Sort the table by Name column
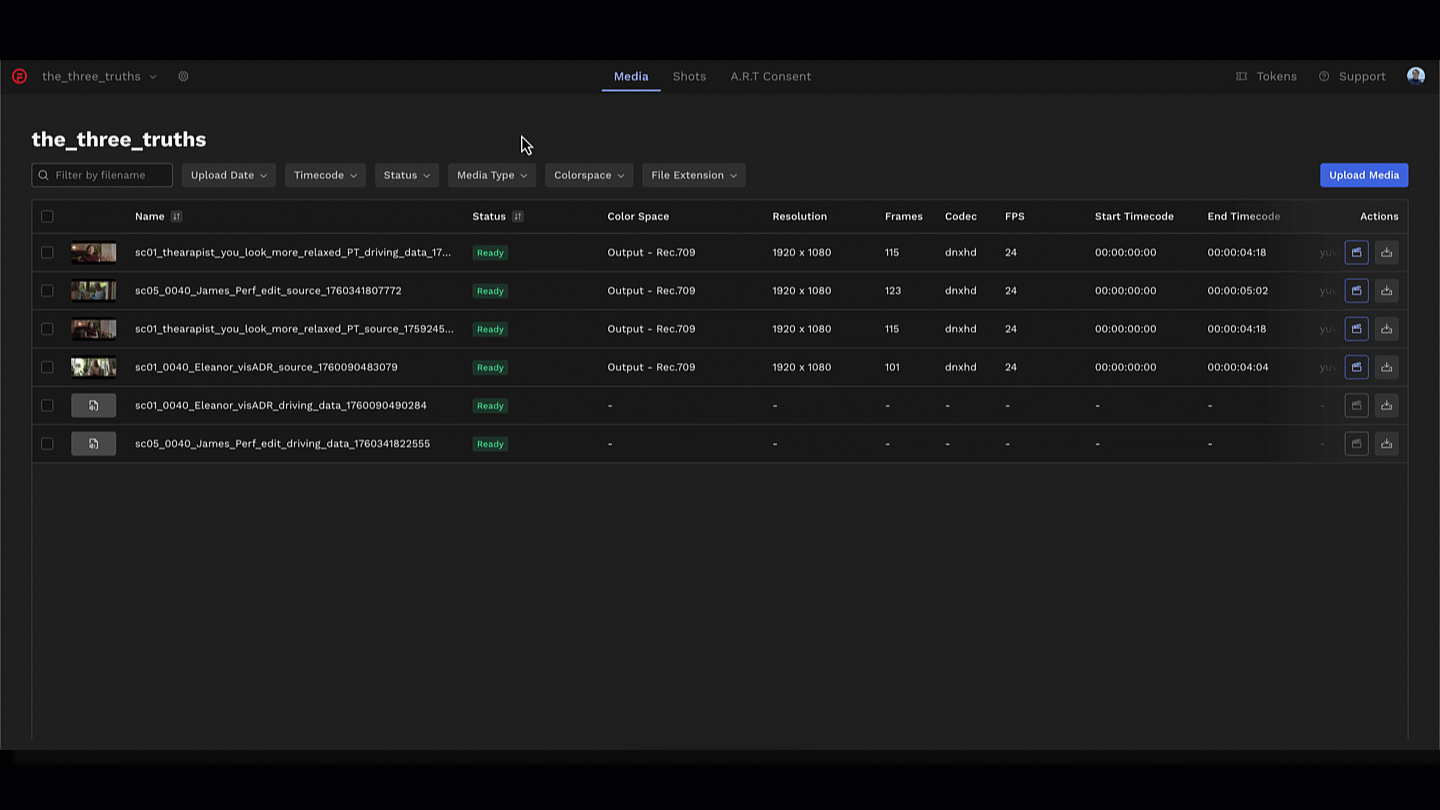Viewport: 1440px width, 810px height. (176, 217)
